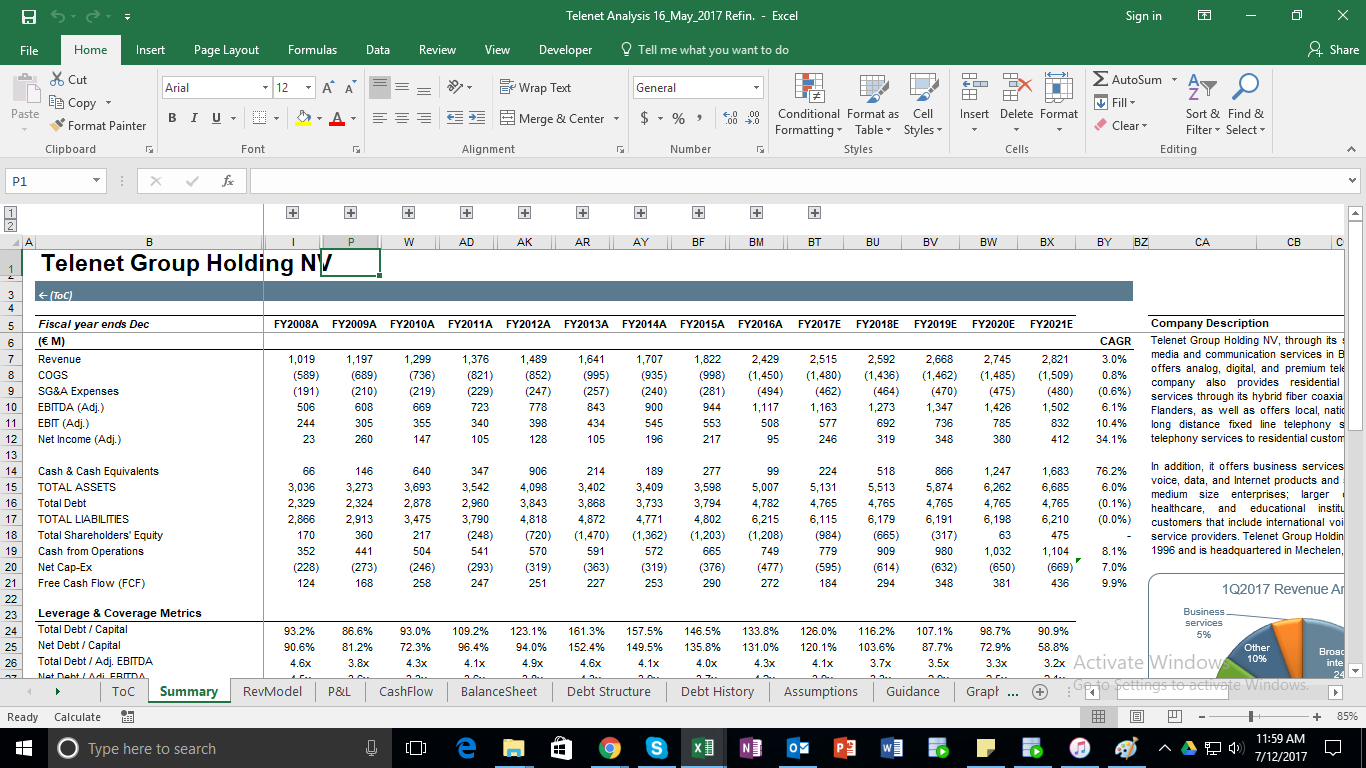Select Normal view in status bar
This screenshot has height=768, width=1366.
1099,716
